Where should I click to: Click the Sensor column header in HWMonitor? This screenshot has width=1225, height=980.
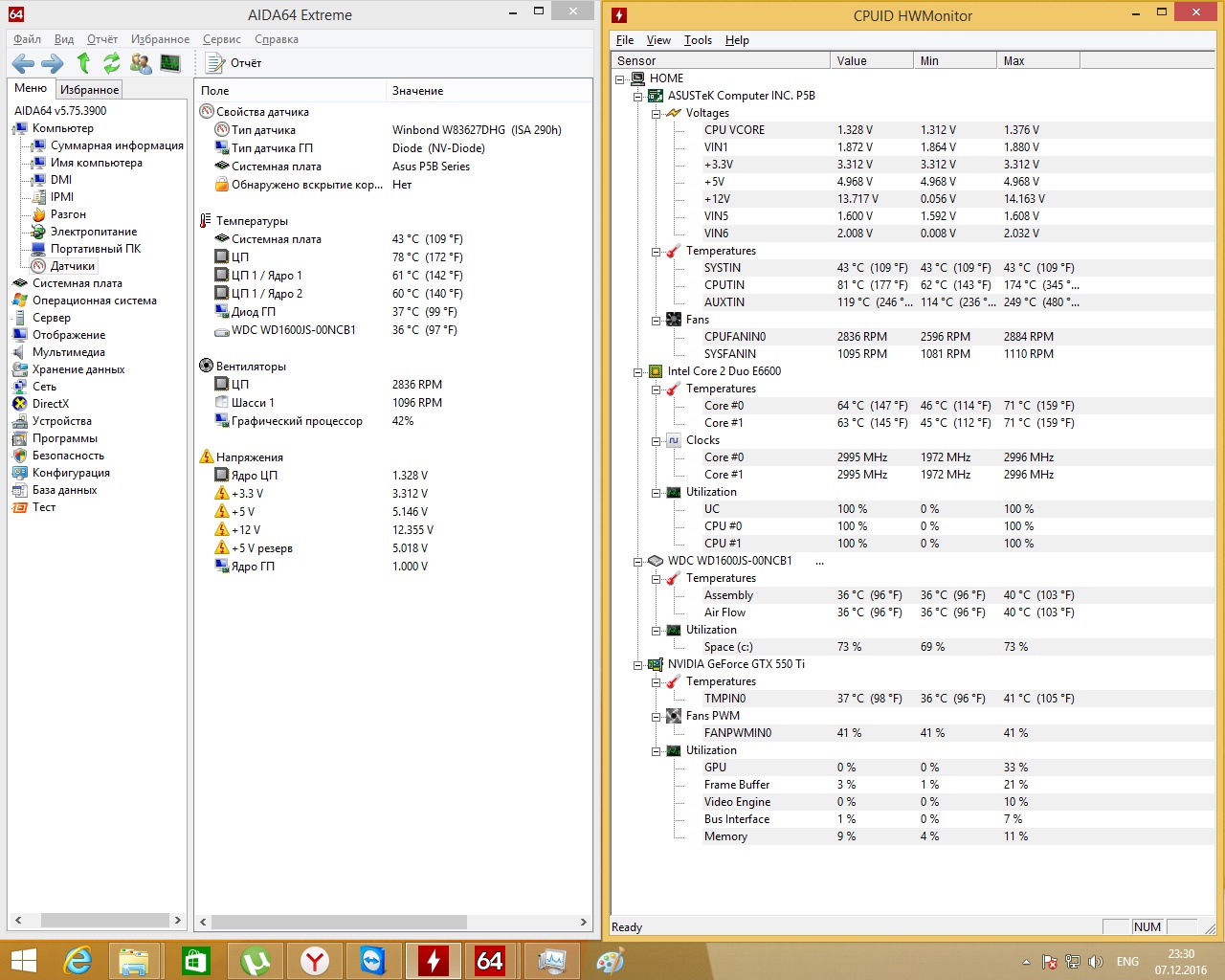click(x=721, y=60)
